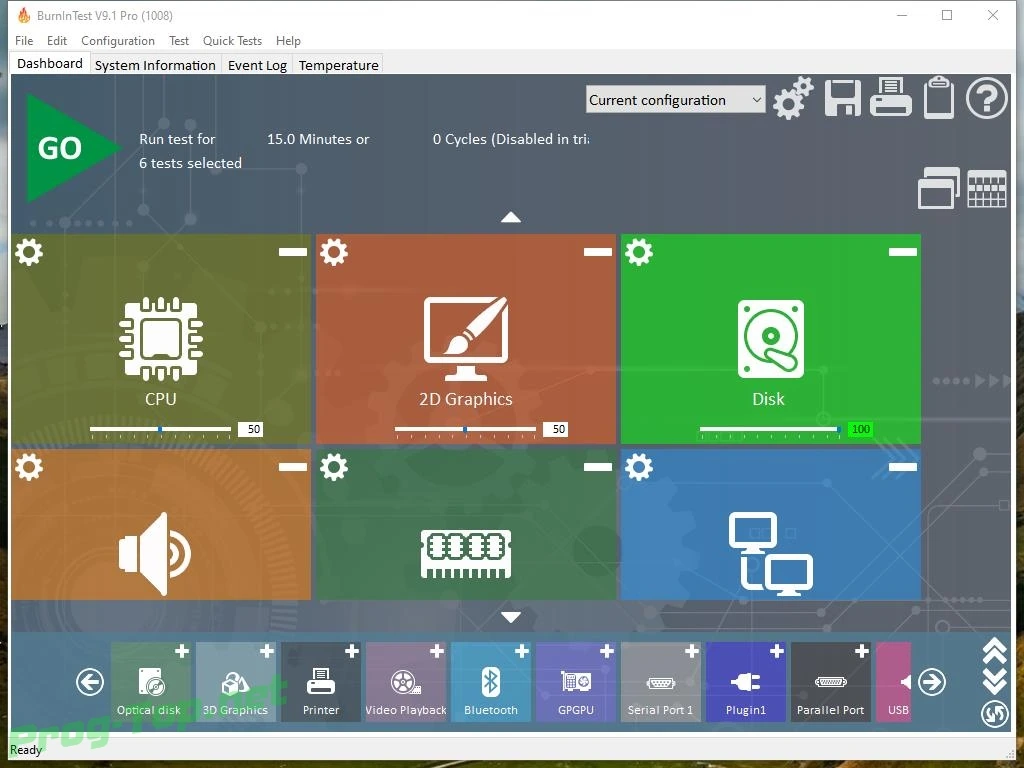The height and width of the screenshot is (768, 1024).
Task: Add the 3D Graphics test
Action: pyautogui.click(x=267, y=651)
